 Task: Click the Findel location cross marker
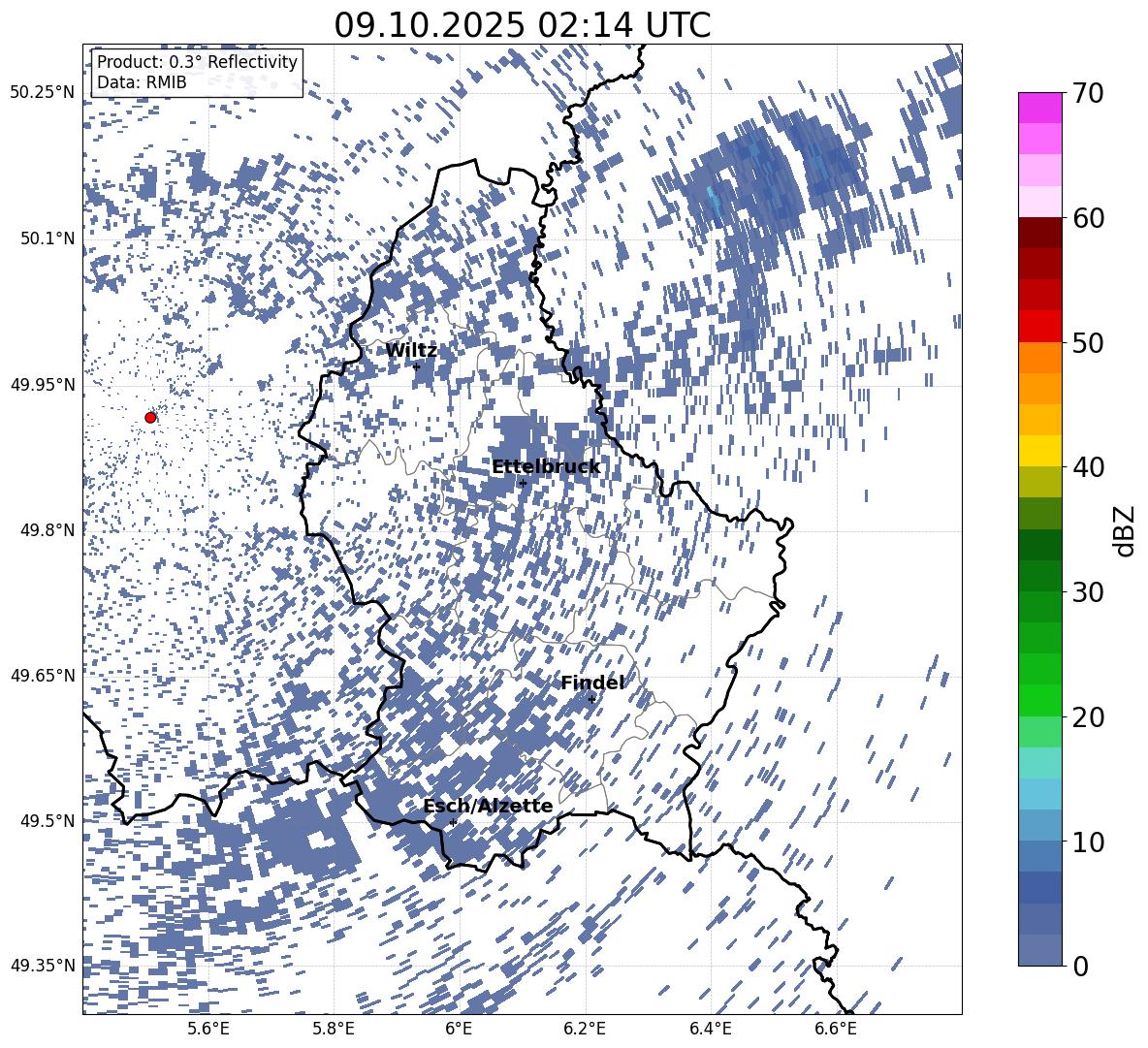tap(591, 700)
